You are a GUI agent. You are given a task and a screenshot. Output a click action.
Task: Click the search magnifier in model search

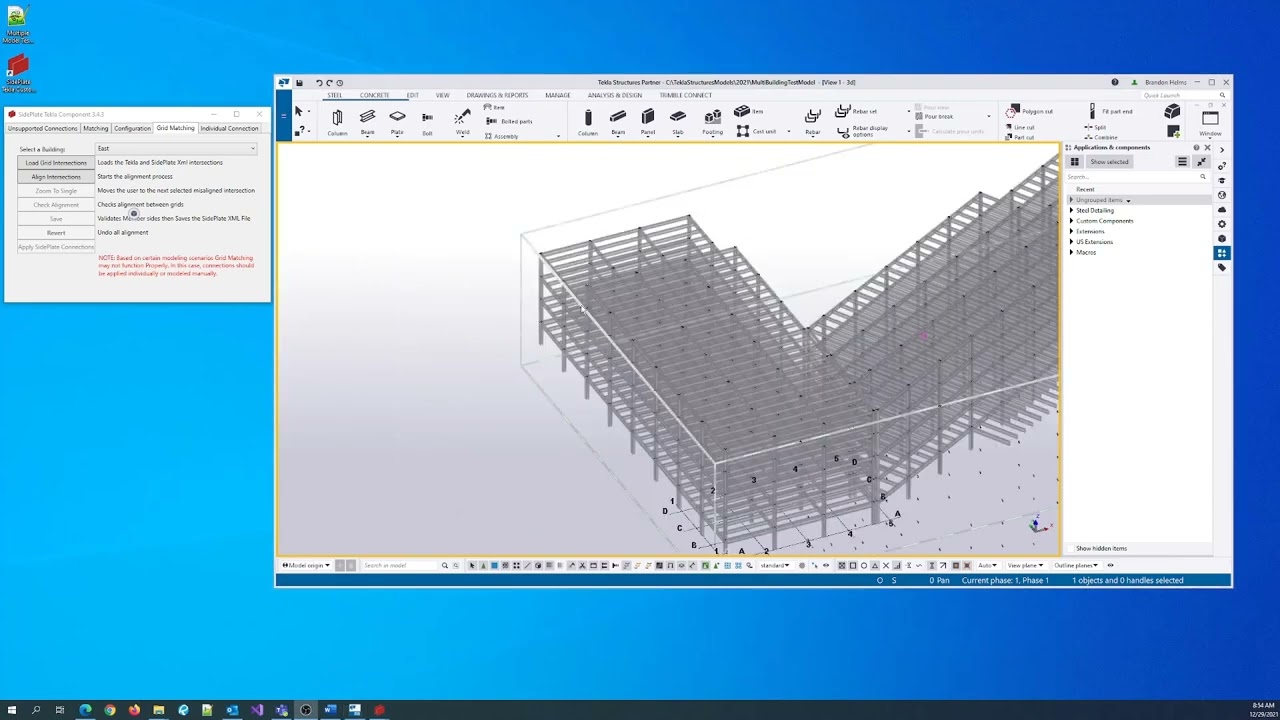click(445, 566)
